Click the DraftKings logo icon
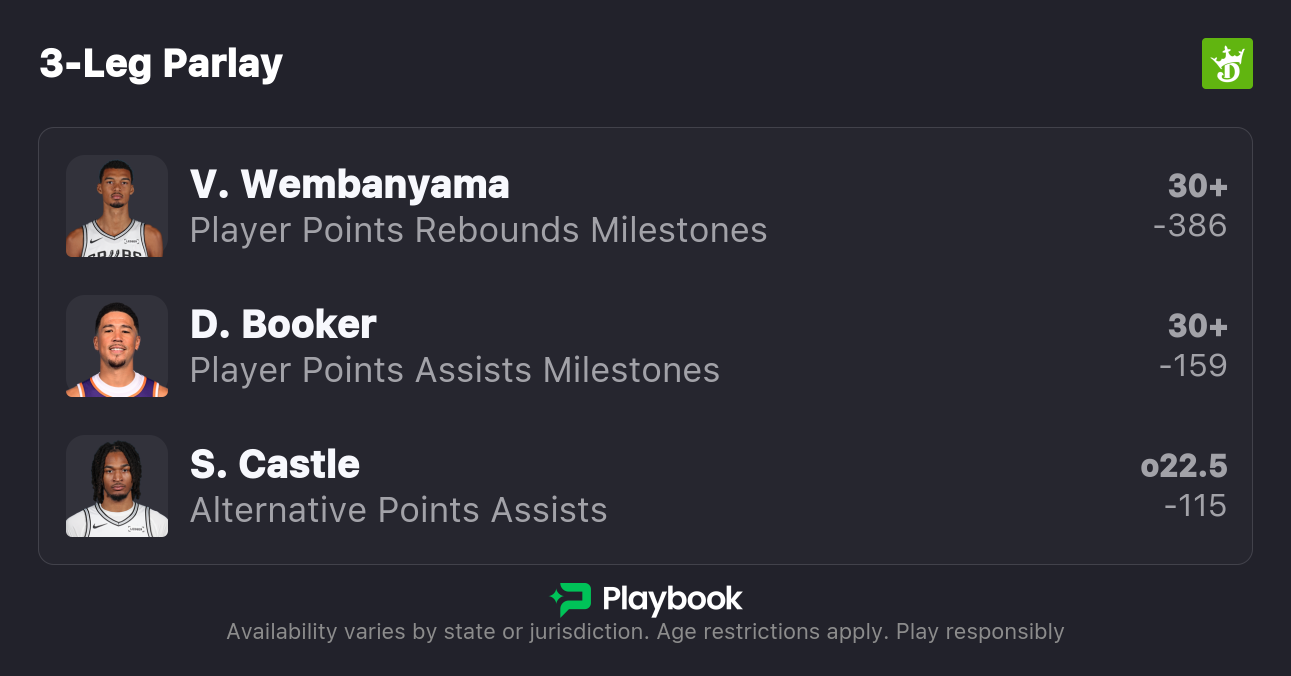This screenshot has width=1291, height=676. (1226, 64)
